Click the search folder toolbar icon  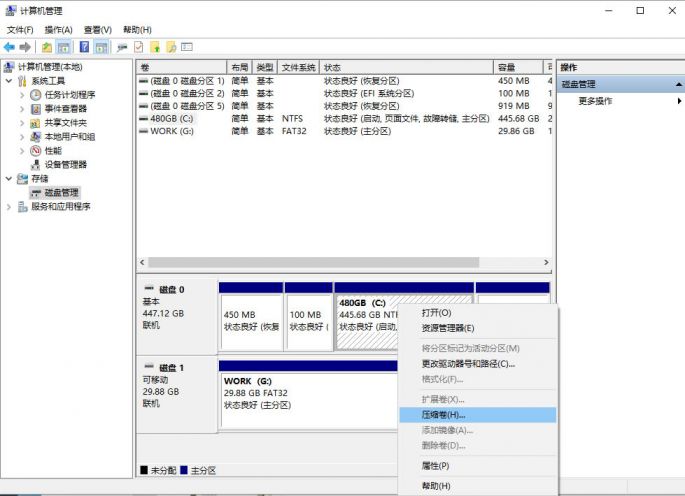tap(171, 47)
